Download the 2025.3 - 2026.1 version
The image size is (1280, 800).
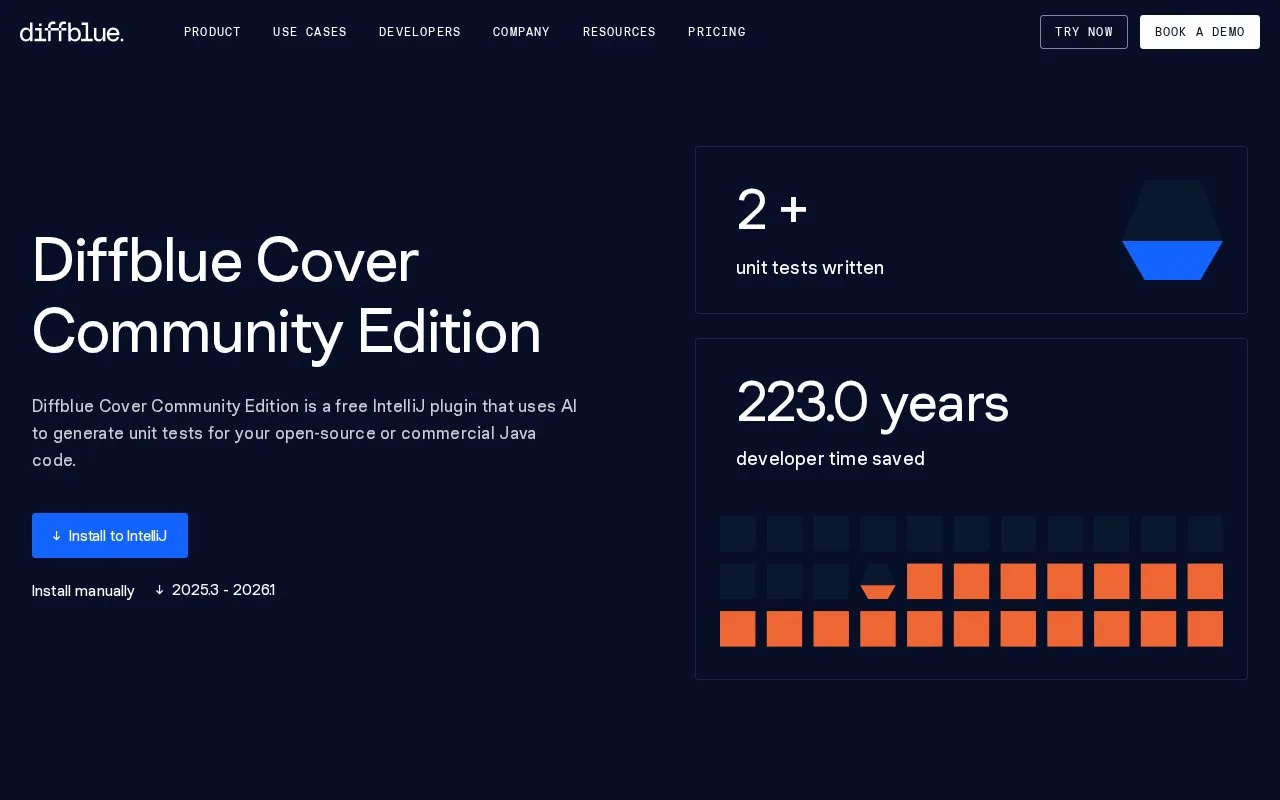click(215, 590)
